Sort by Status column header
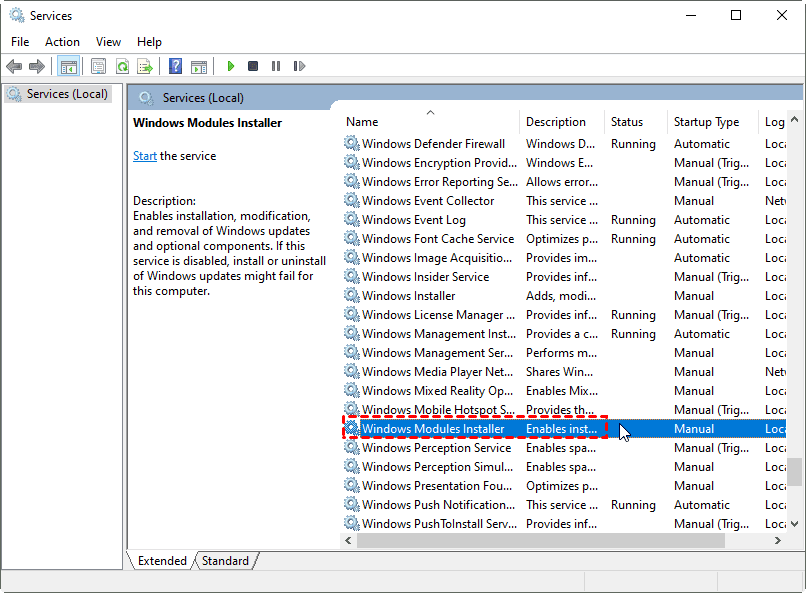 click(x=635, y=122)
